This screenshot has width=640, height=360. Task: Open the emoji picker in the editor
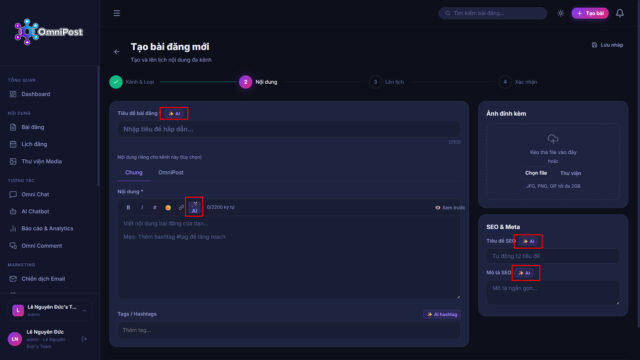click(168, 207)
